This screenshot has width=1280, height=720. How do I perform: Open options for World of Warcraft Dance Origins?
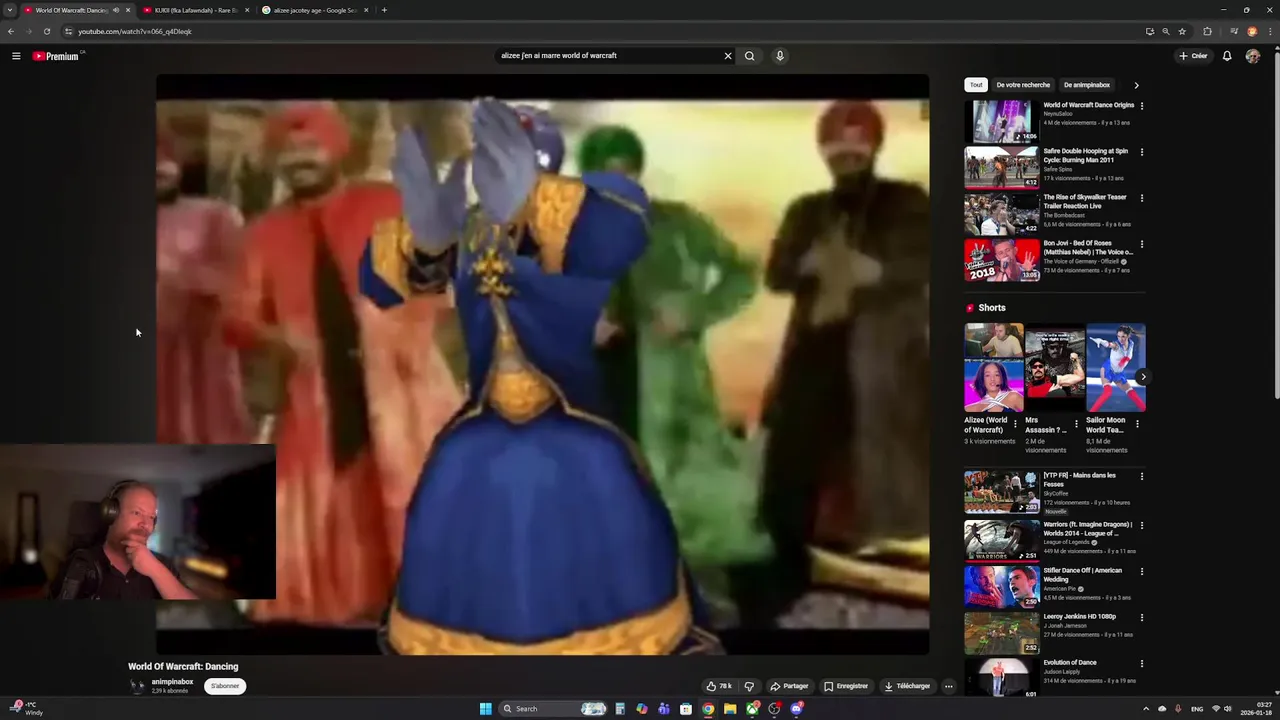click(x=1142, y=106)
